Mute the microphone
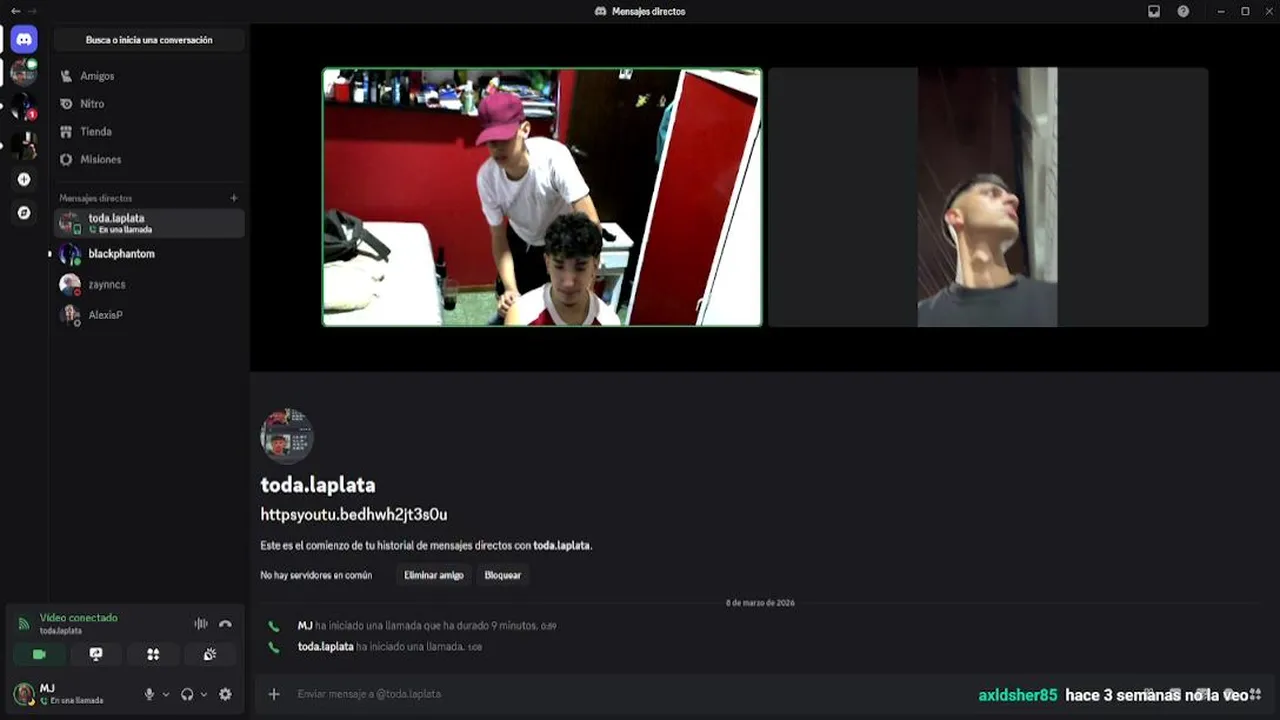Viewport: 1280px width, 720px height. 149,694
